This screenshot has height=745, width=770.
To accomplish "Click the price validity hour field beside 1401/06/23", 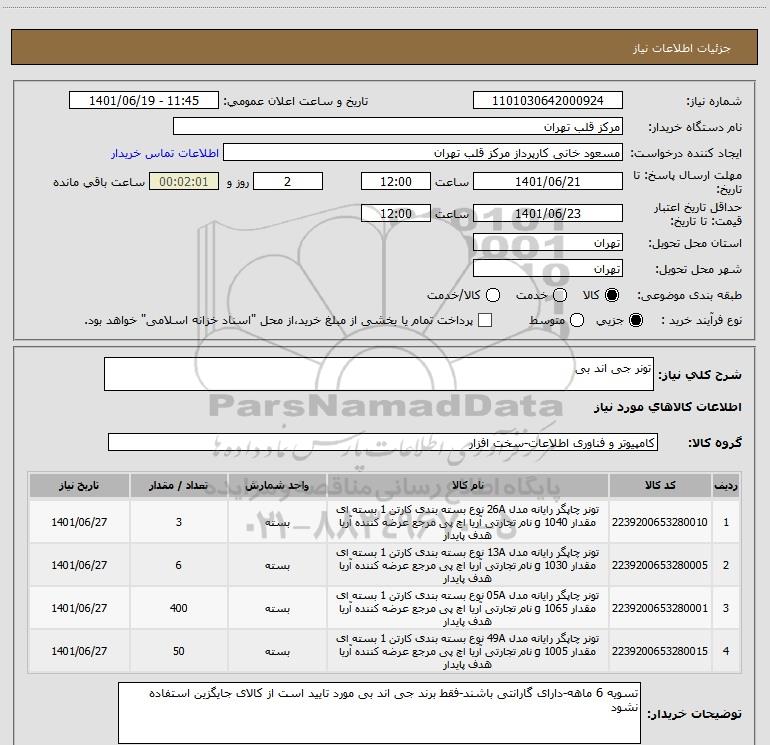I will point(396,214).
